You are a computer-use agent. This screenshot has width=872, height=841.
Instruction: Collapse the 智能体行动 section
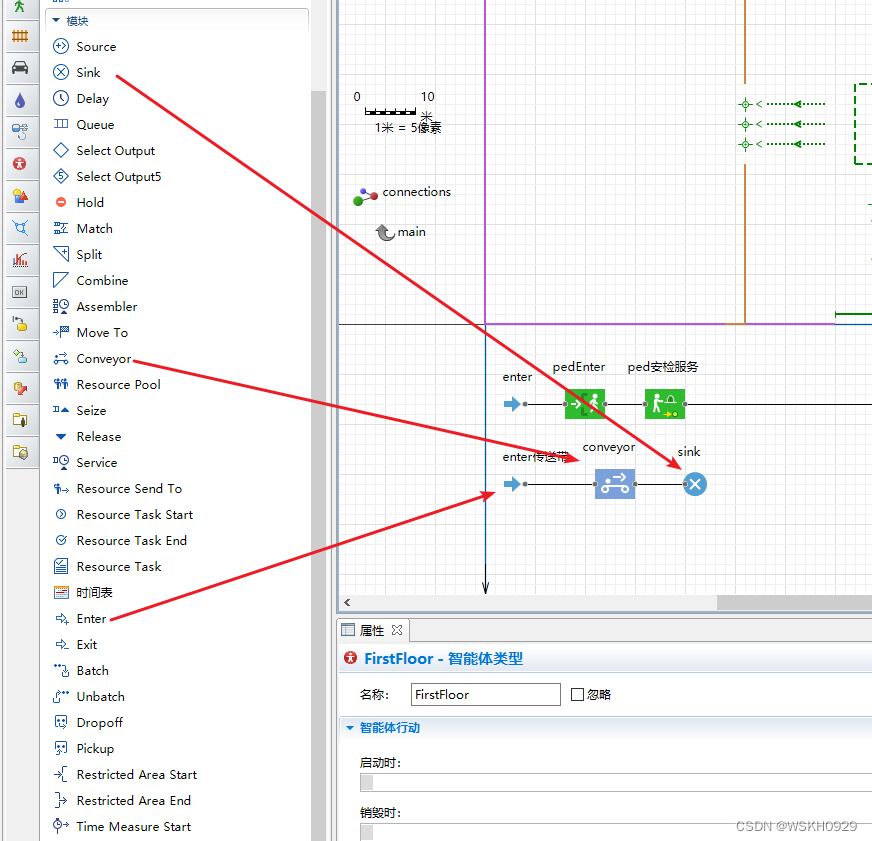[x=350, y=728]
